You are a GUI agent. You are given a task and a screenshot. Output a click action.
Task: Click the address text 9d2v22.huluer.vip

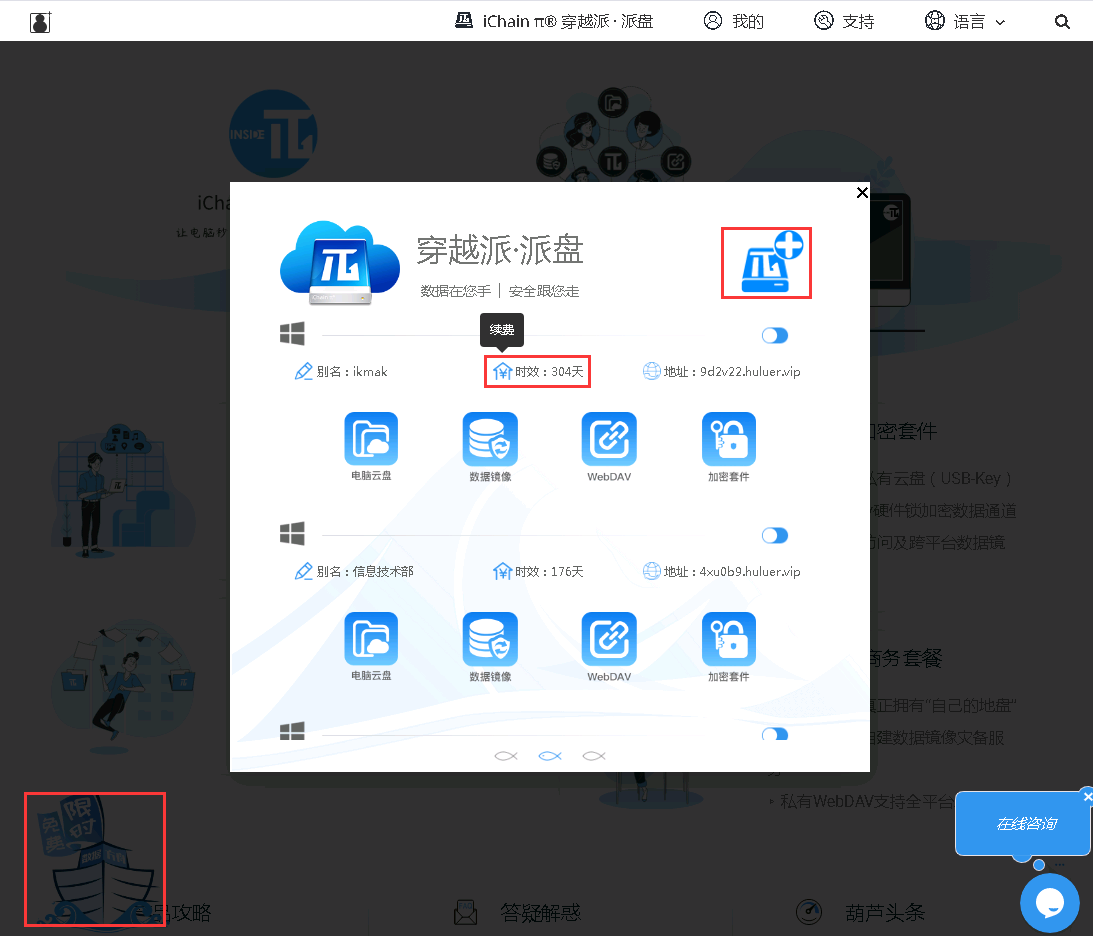750,372
